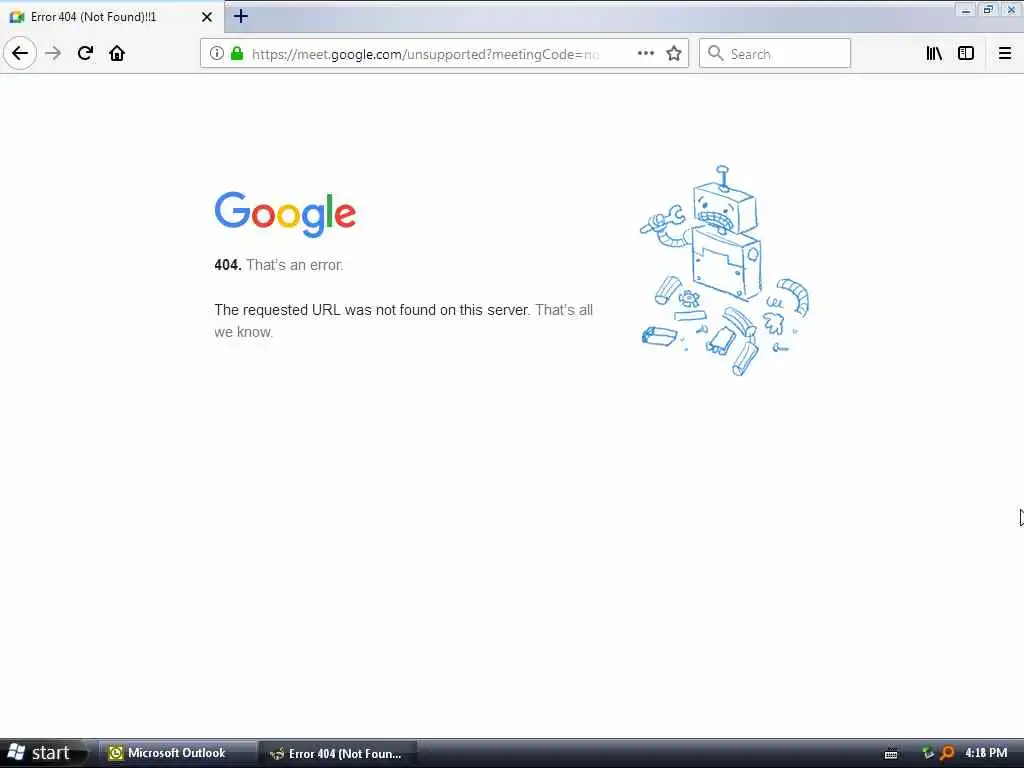Open the Library bookmarks and history button

934,54
